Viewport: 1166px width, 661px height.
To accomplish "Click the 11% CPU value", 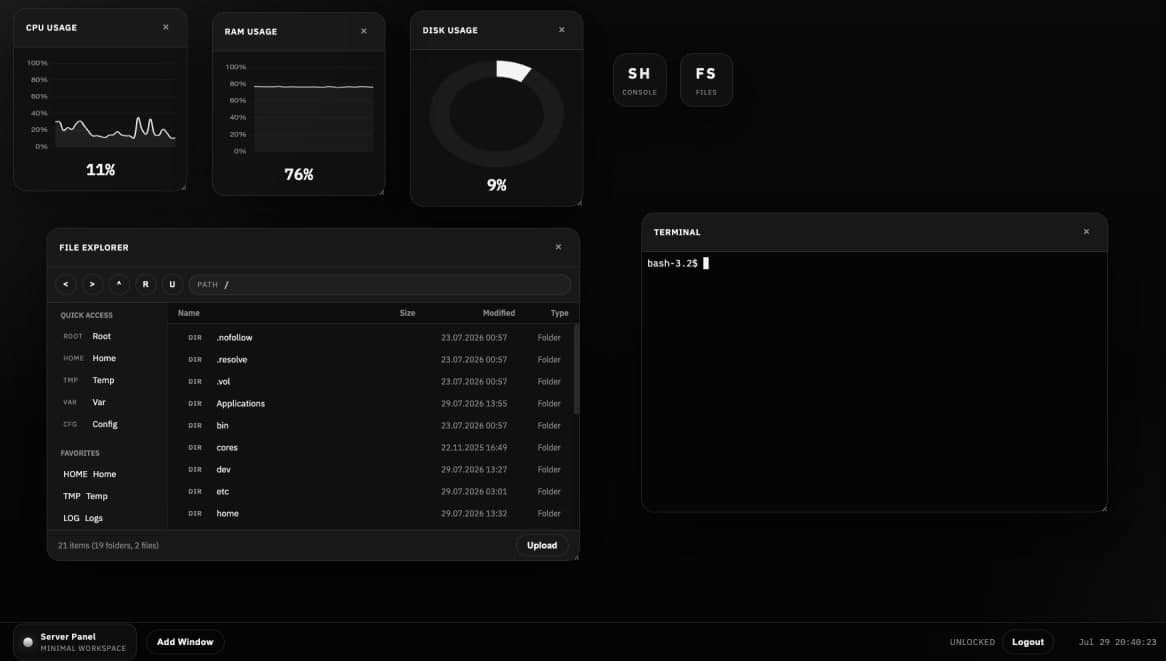I will 100,170.
